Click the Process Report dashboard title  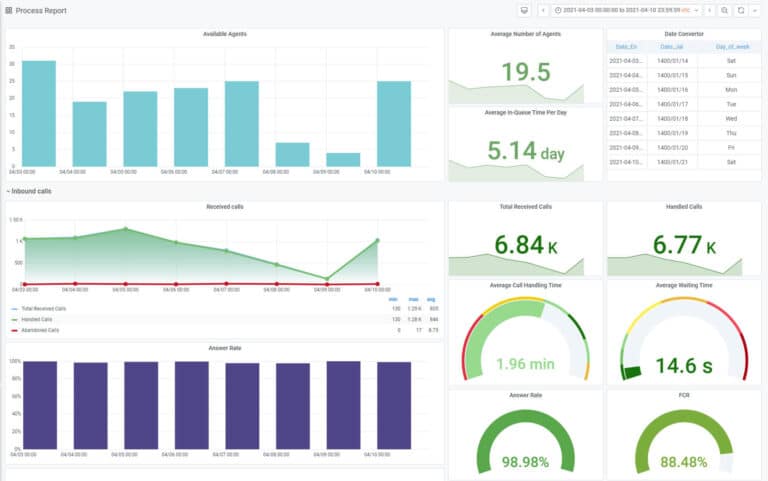pos(40,10)
